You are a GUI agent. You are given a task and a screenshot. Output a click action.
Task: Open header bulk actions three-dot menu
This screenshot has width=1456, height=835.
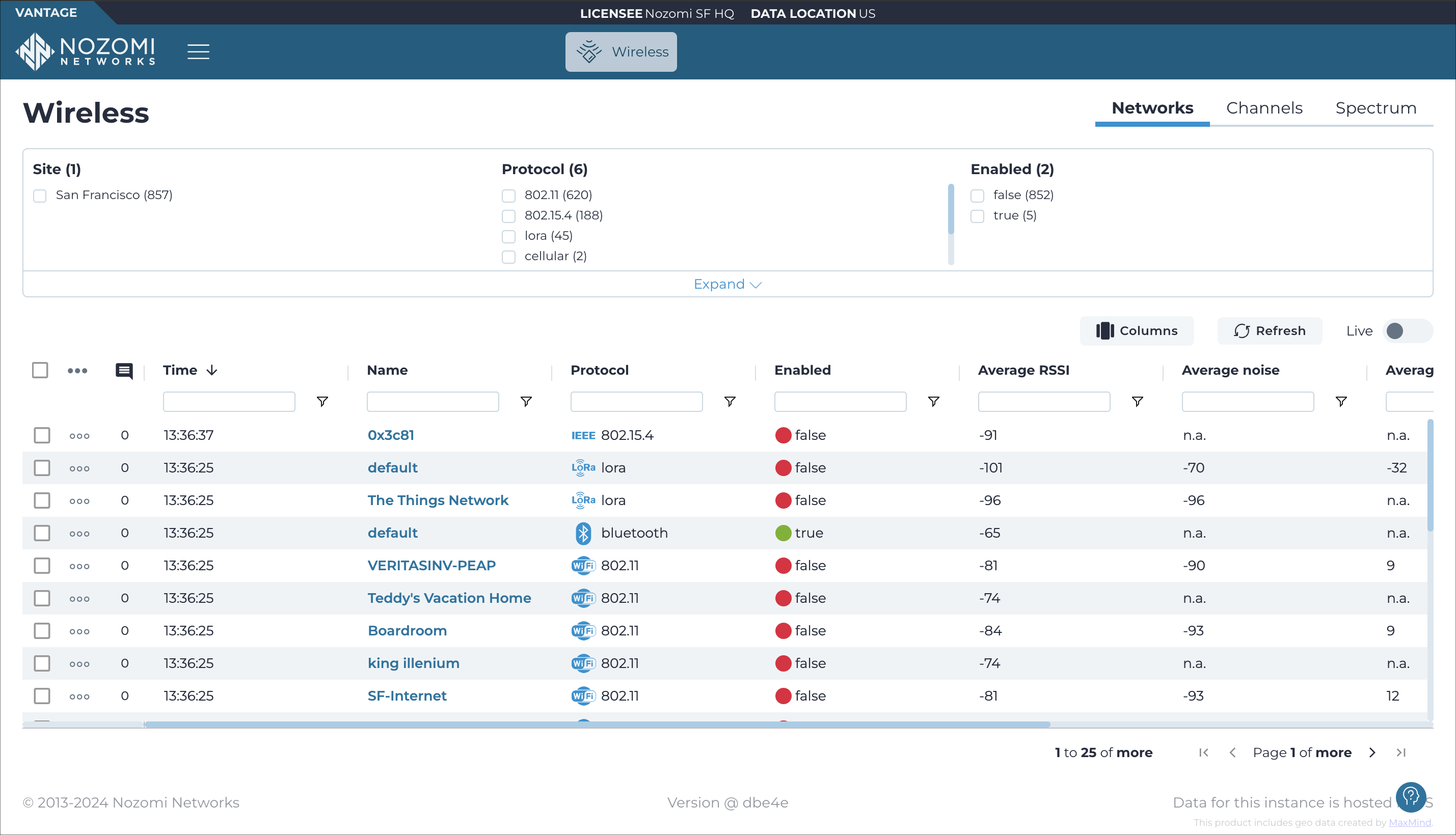pos(77,371)
